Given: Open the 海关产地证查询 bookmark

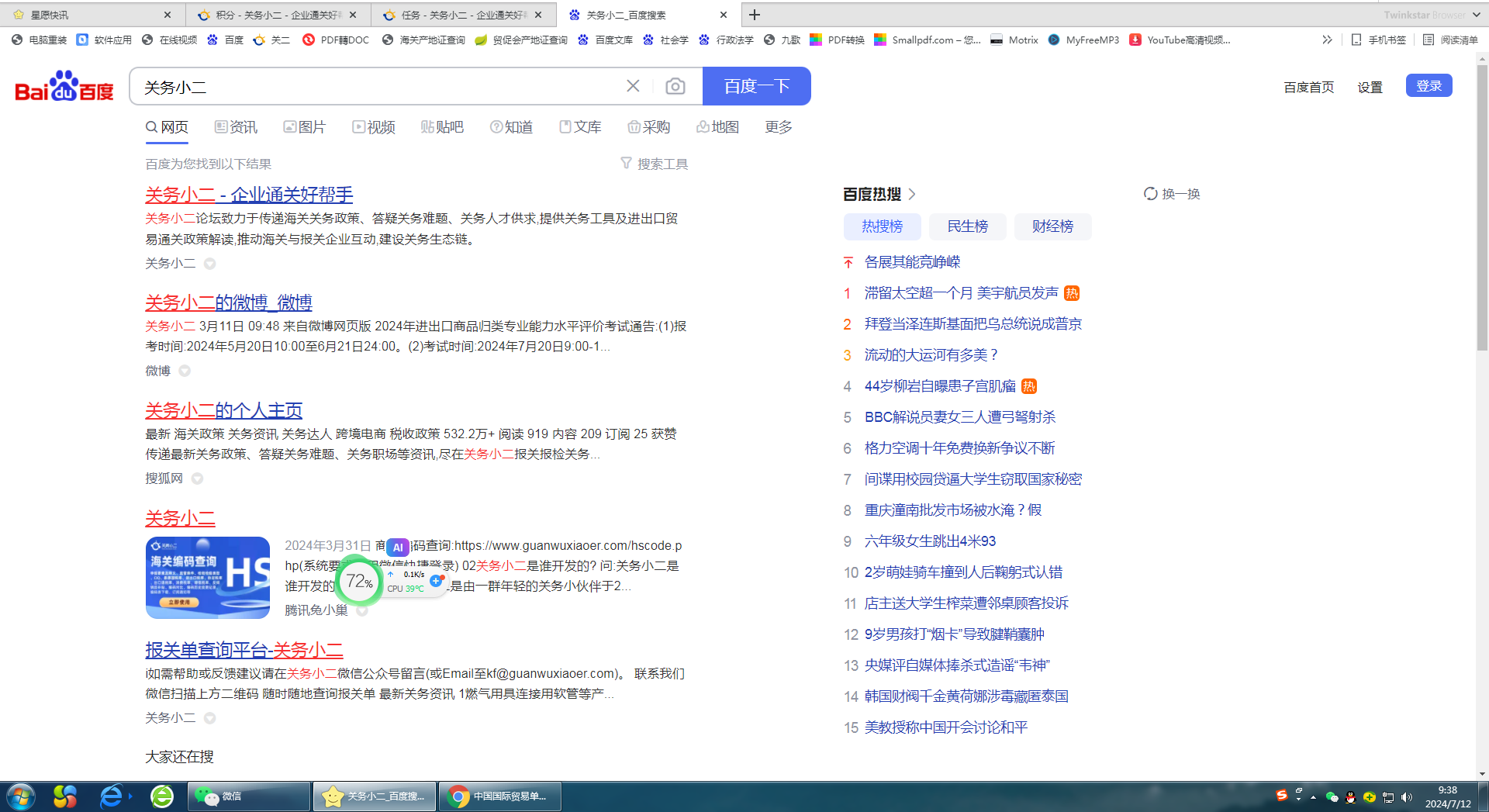Looking at the screenshot, I should (423, 40).
